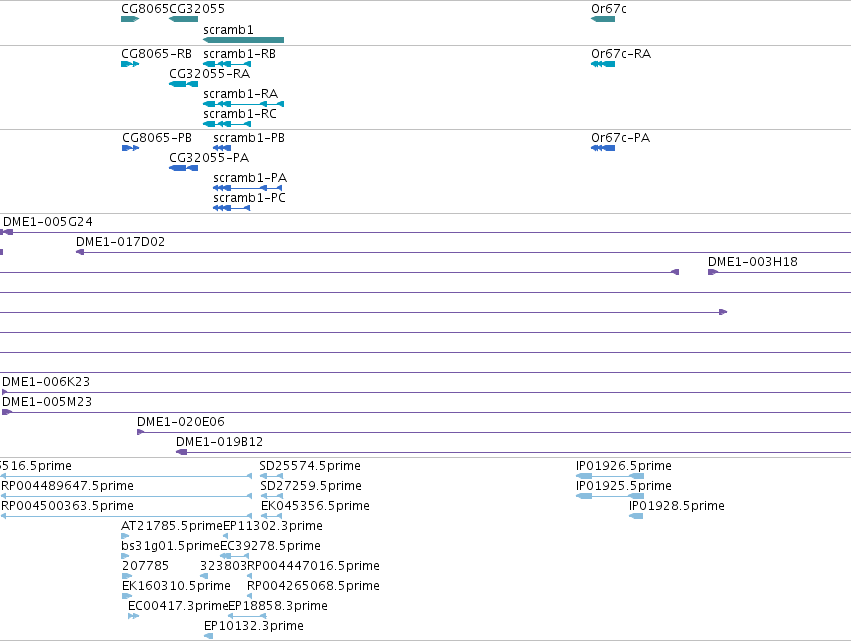Open transcript scramb1-RB label
The image size is (851, 641).
pos(239,54)
